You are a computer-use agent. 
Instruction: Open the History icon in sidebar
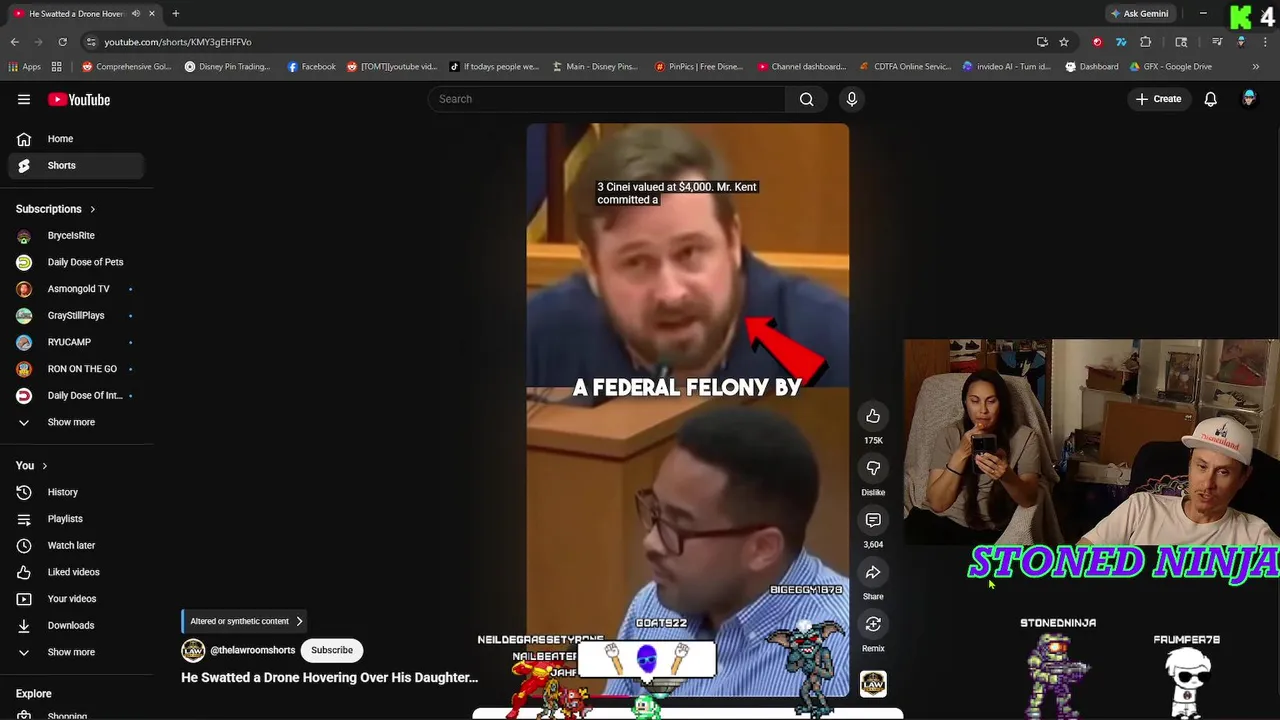click(x=24, y=492)
